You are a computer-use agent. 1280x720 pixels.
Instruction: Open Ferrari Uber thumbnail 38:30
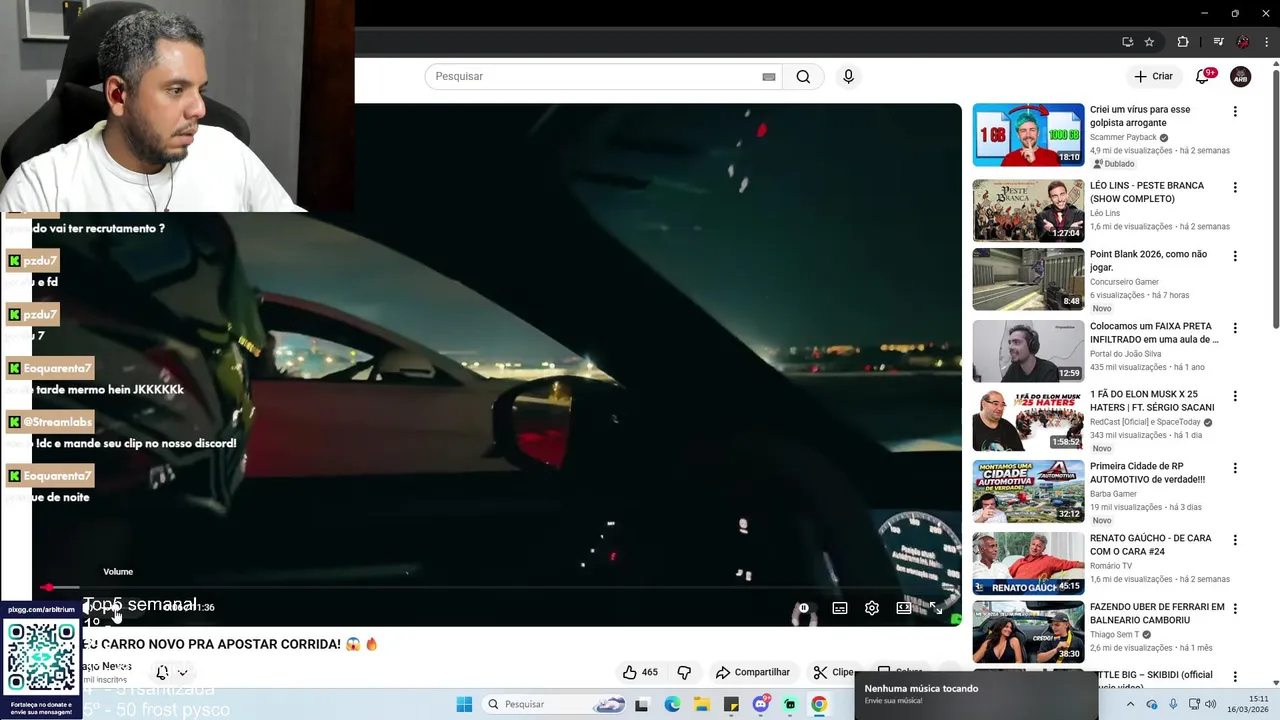coord(1028,631)
